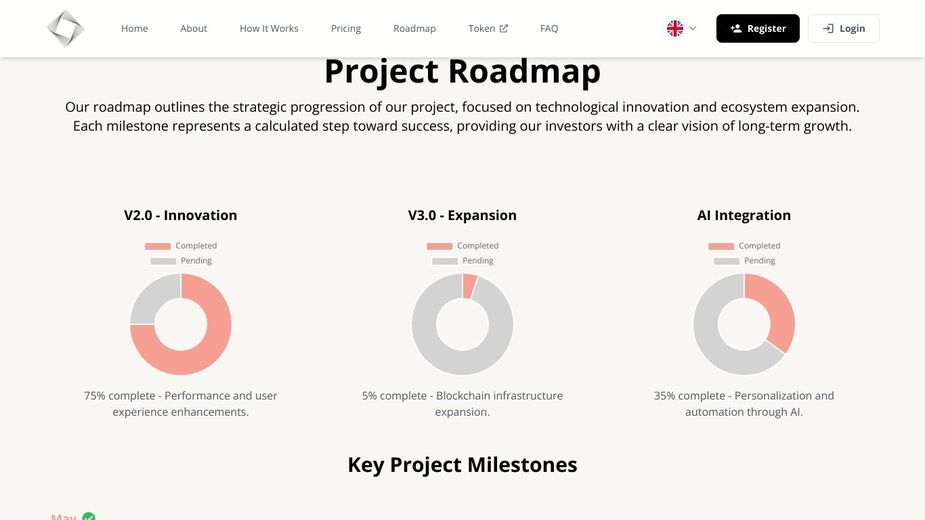The image size is (925, 520).
Task: Toggle Pending legend in V3.0 Expansion chart
Action: coord(462,260)
